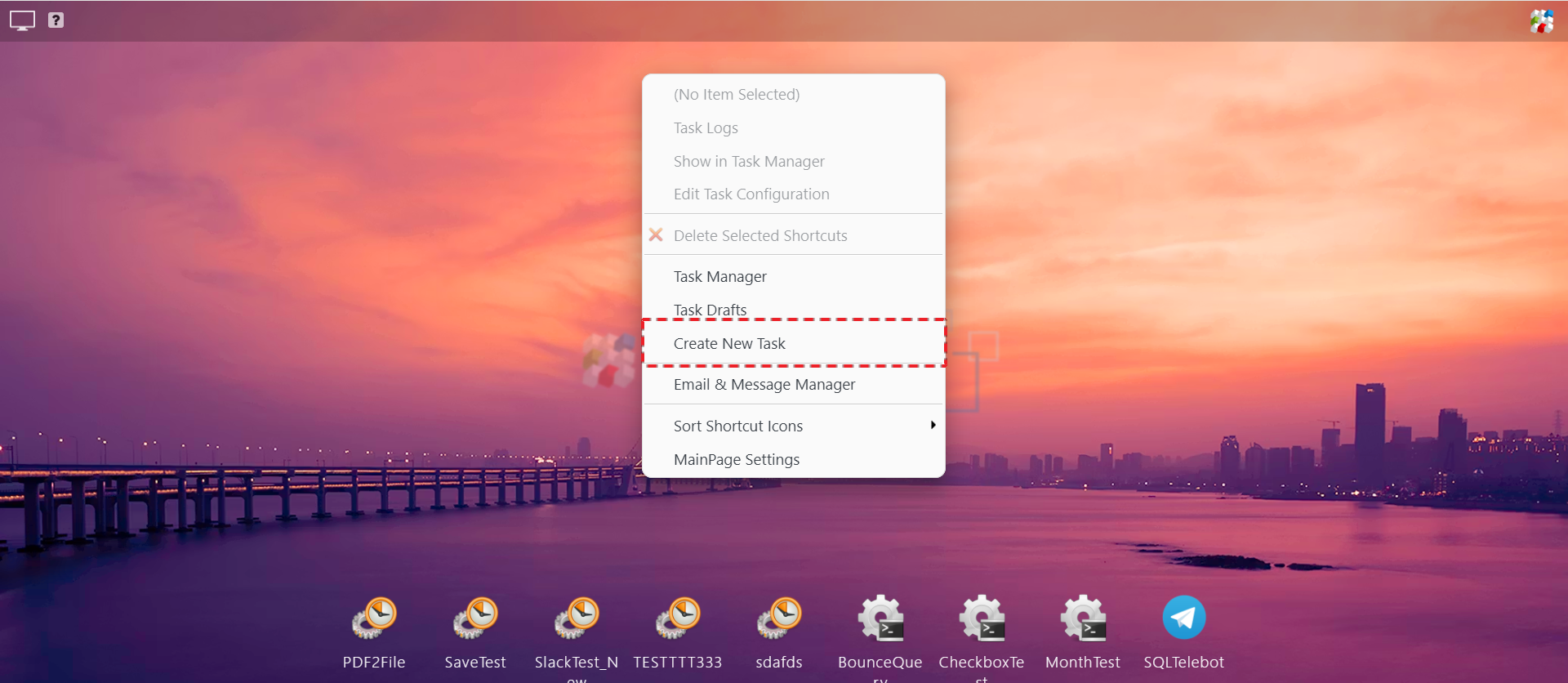The image size is (1568, 683).
Task: Select the TESTTTT333 shortcut icon
Action: click(x=678, y=618)
